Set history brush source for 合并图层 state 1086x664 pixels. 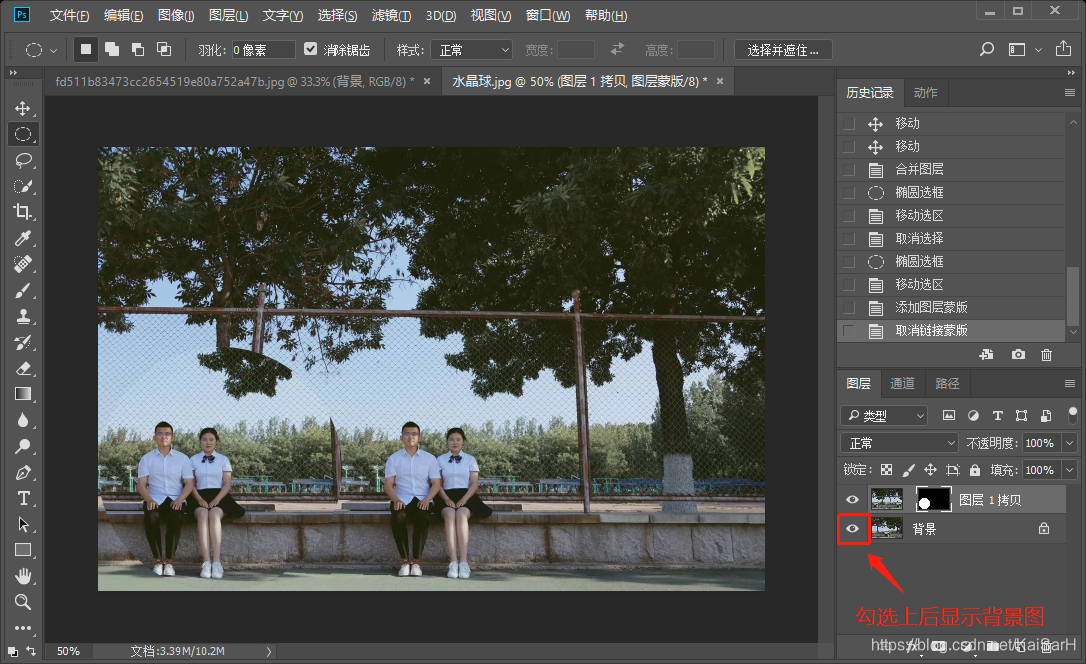[x=848, y=170]
